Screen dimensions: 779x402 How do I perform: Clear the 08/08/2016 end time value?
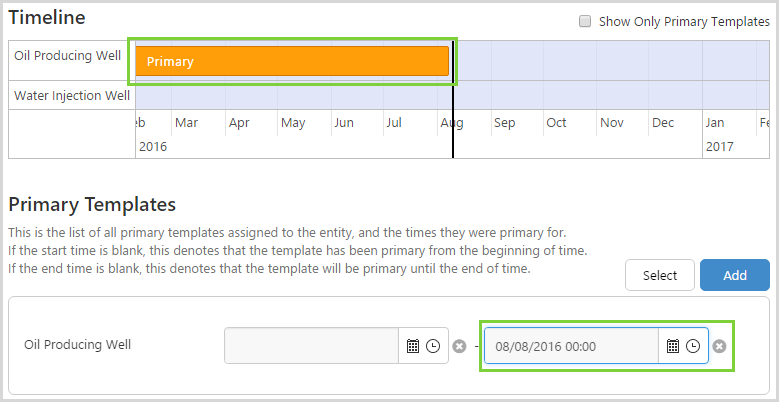tap(719, 346)
